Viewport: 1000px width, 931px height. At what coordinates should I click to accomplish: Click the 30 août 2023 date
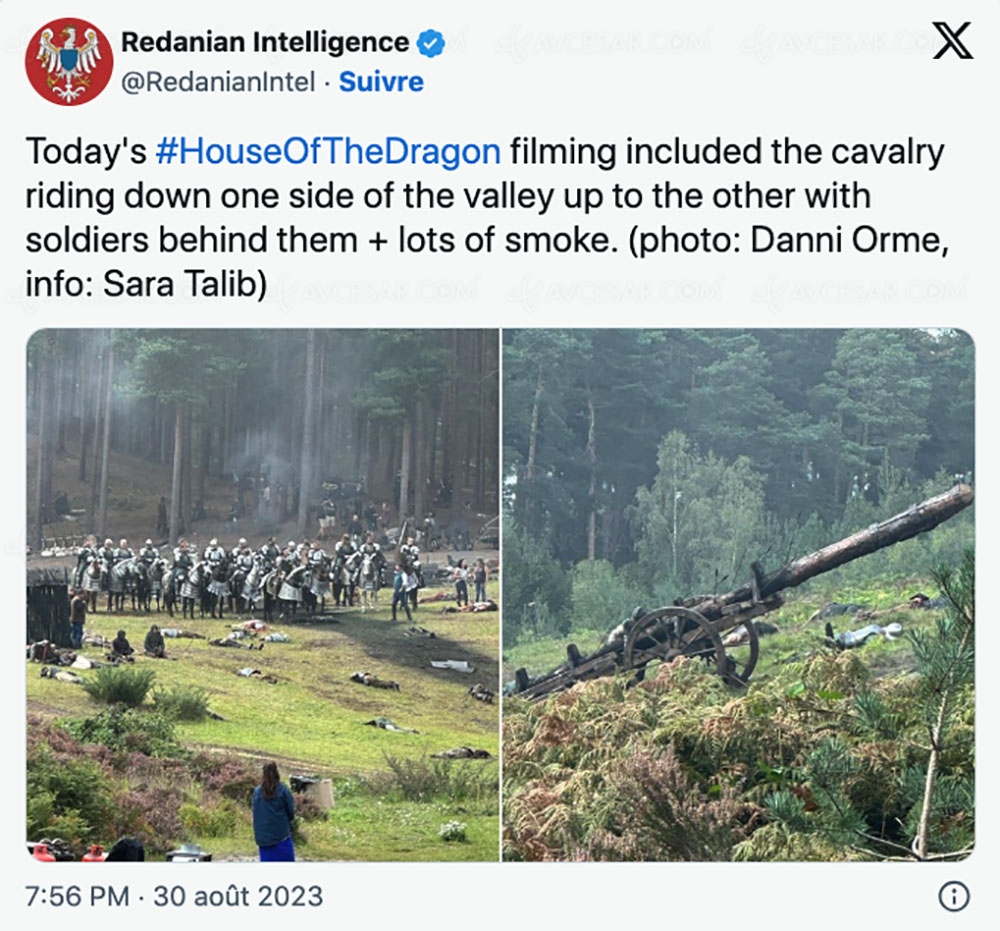click(x=237, y=897)
